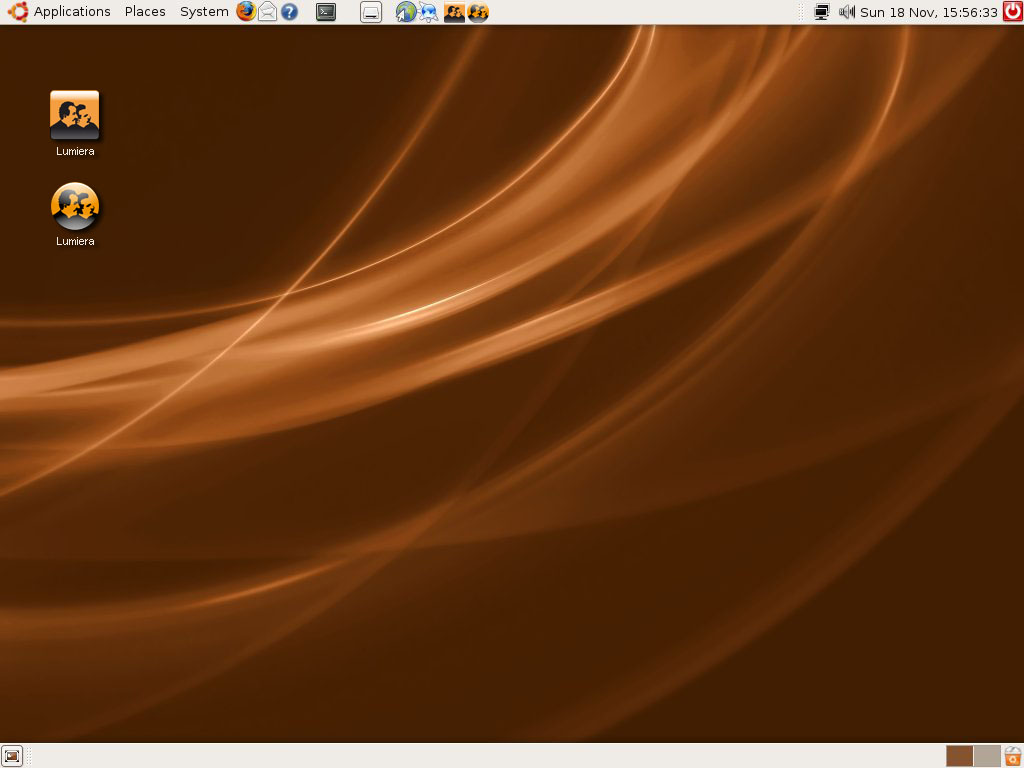This screenshot has width=1024, height=768.
Task: Open the Terminal launcher in panel
Action: tap(326, 12)
